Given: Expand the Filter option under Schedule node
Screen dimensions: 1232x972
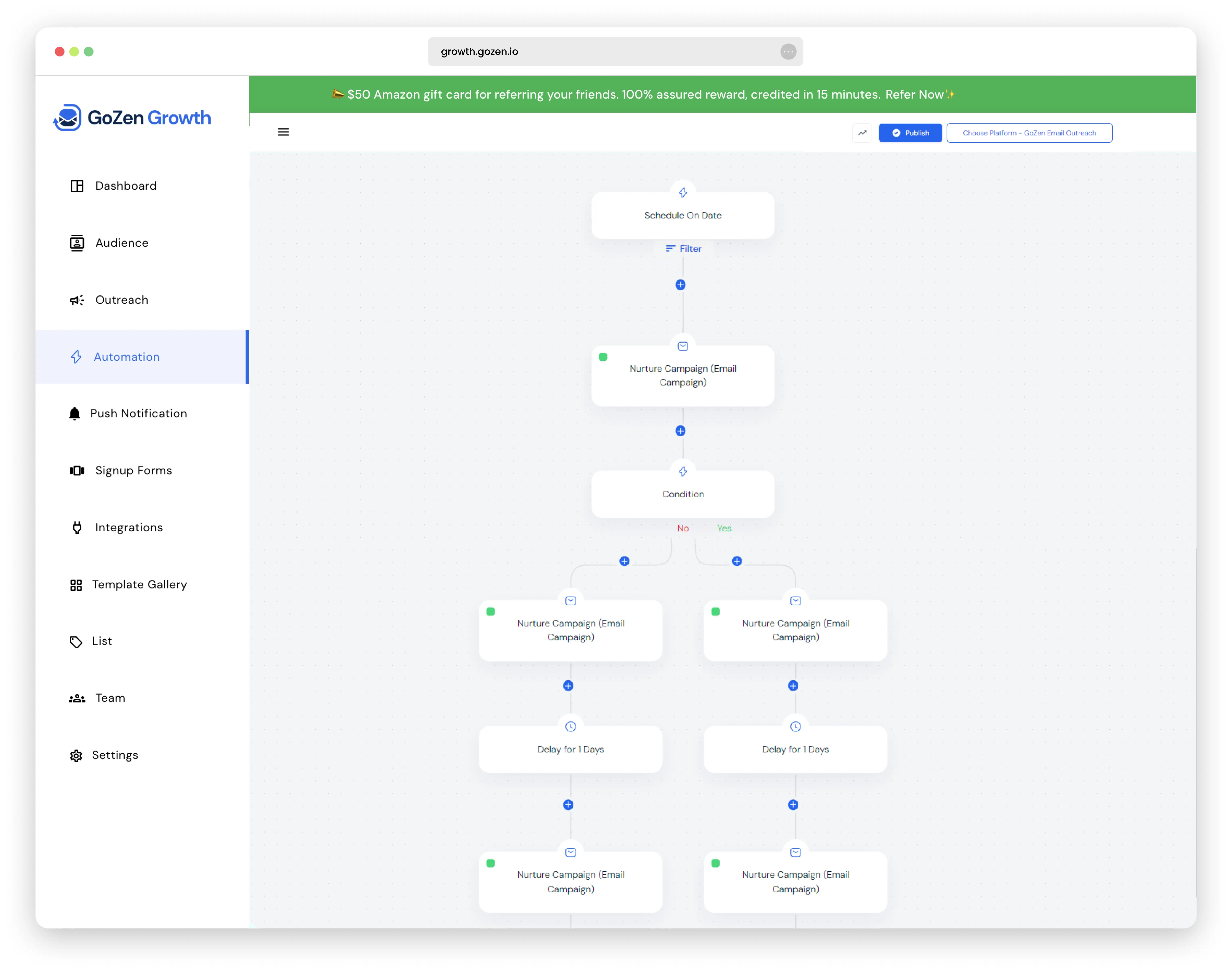Looking at the screenshot, I should click(x=684, y=249).
